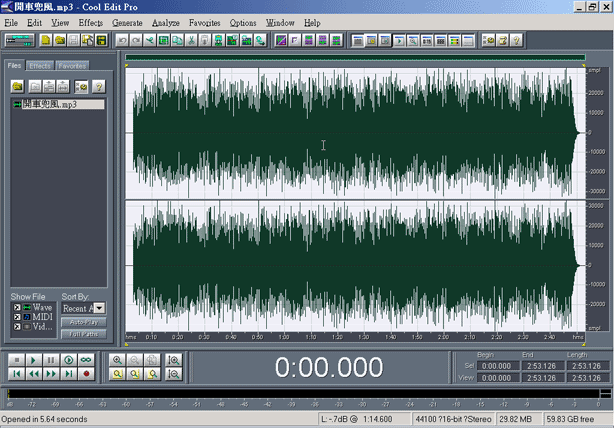Screen dimensions: 614x428
Task: Open the Help menu
Action: (312, 23)
